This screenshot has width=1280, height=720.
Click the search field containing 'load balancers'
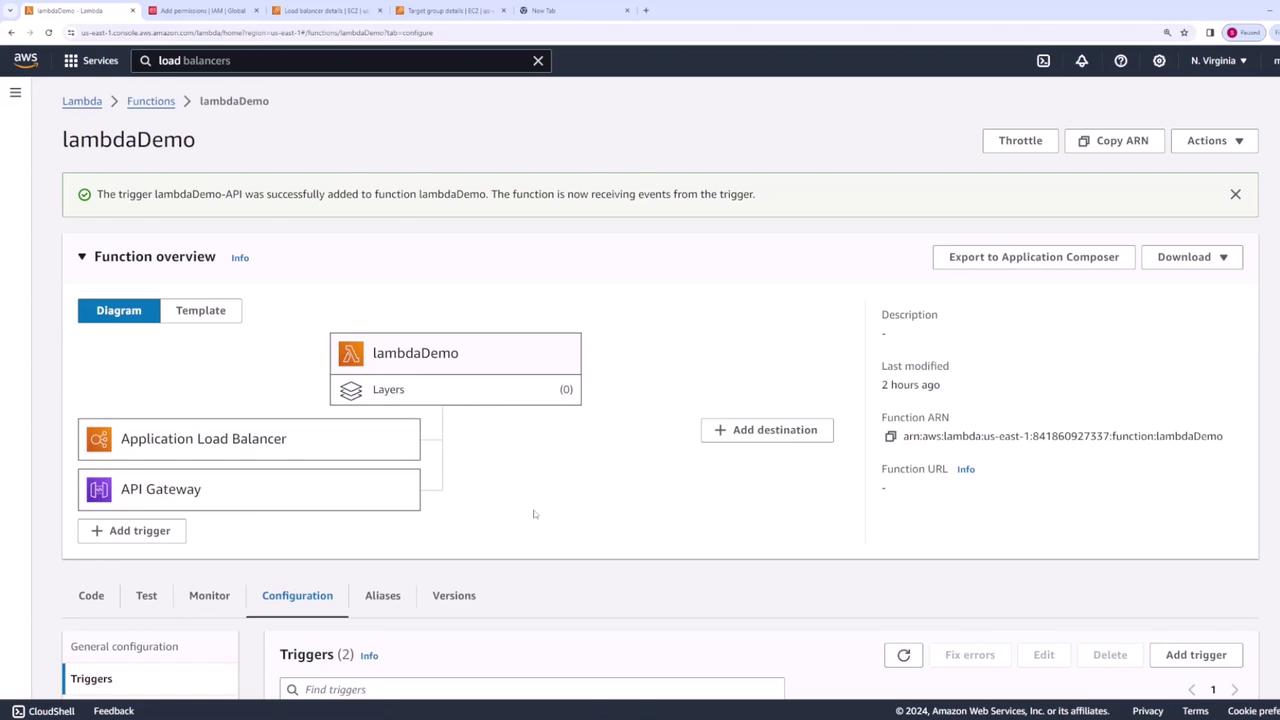[340, 61]
